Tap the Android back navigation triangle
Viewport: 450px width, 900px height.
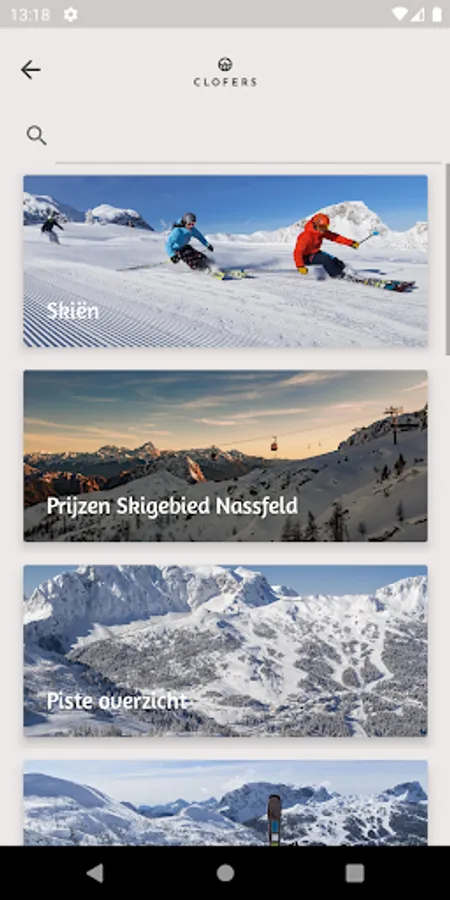(95, 873)
